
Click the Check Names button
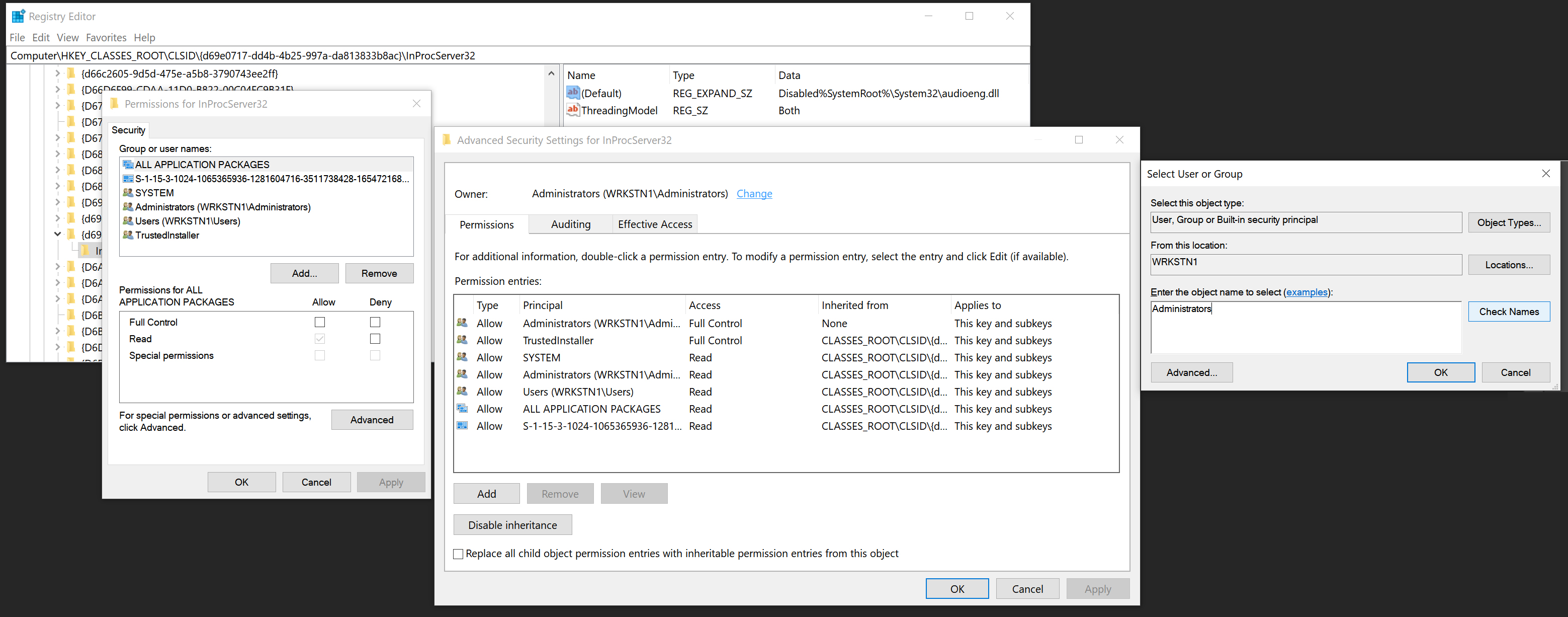point(1509,311)
